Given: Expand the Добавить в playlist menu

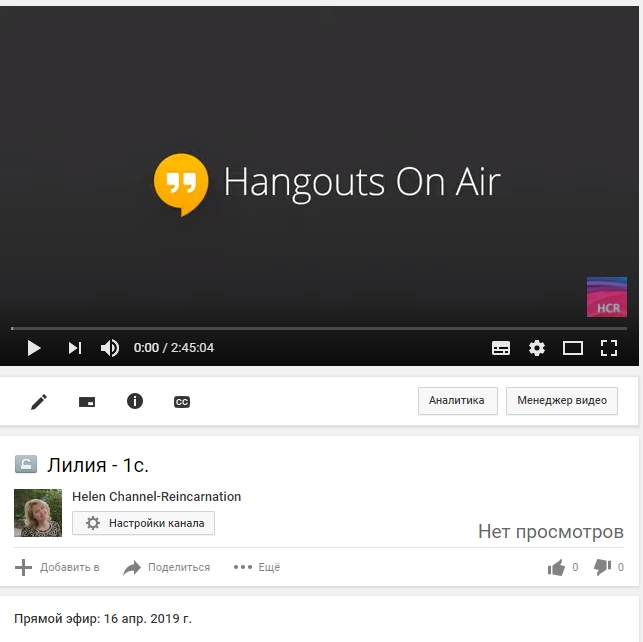Looking at the screenshot, I should point(58,568).
